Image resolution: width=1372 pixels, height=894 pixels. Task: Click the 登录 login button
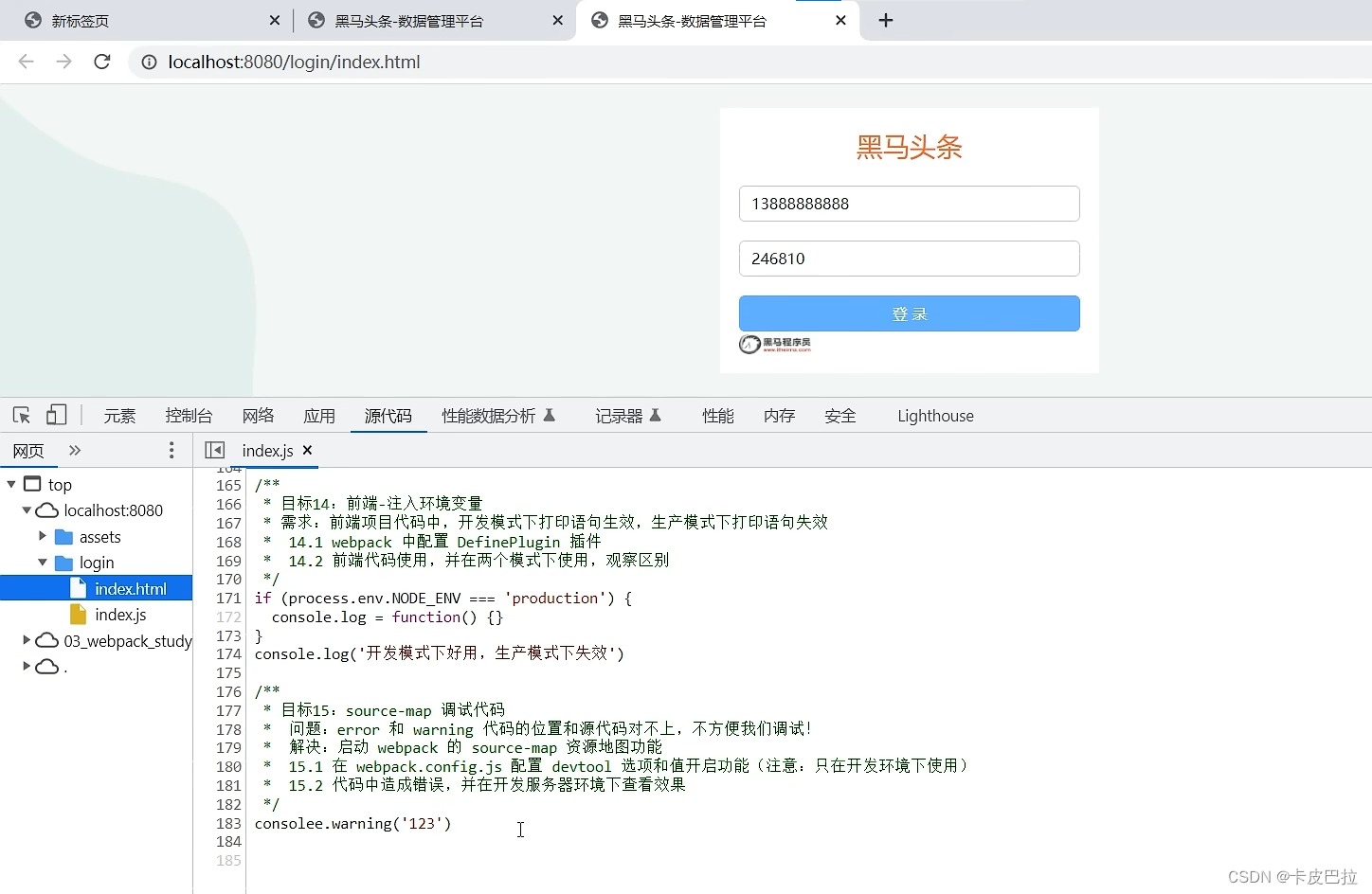(x=910, y=313)
